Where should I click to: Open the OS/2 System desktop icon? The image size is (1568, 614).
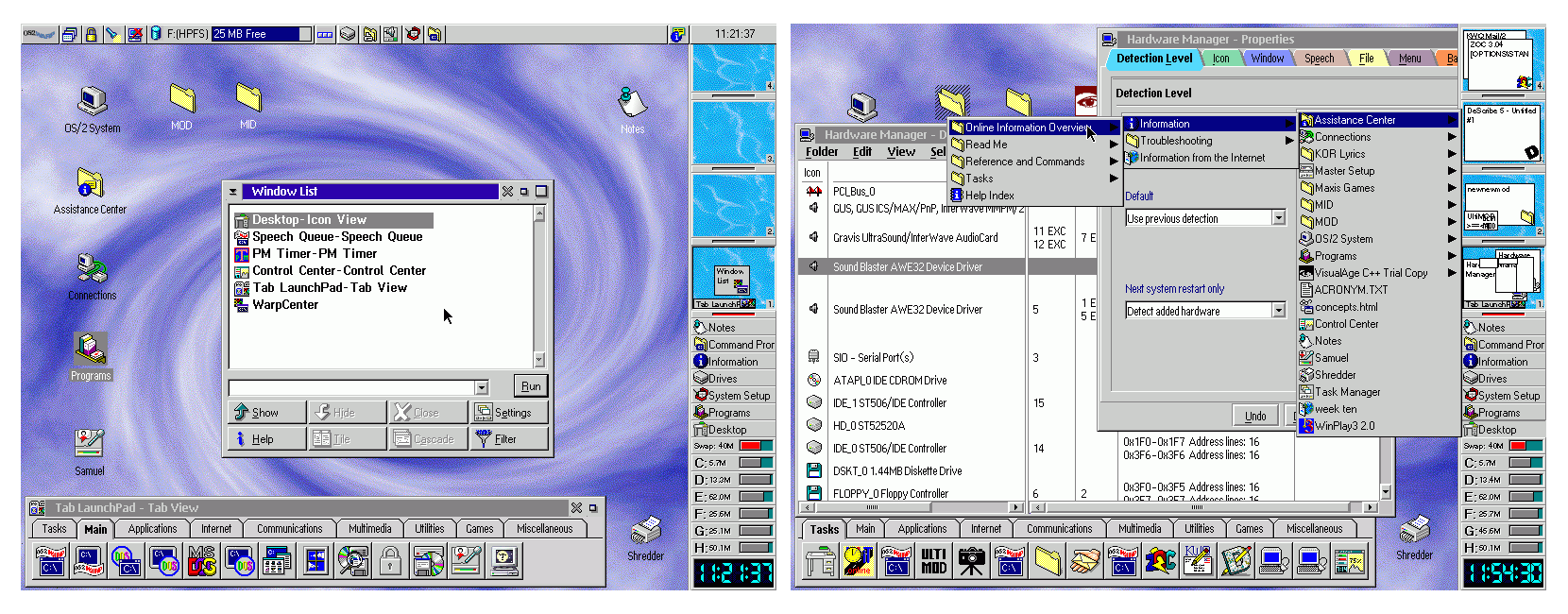coord(92,110)
